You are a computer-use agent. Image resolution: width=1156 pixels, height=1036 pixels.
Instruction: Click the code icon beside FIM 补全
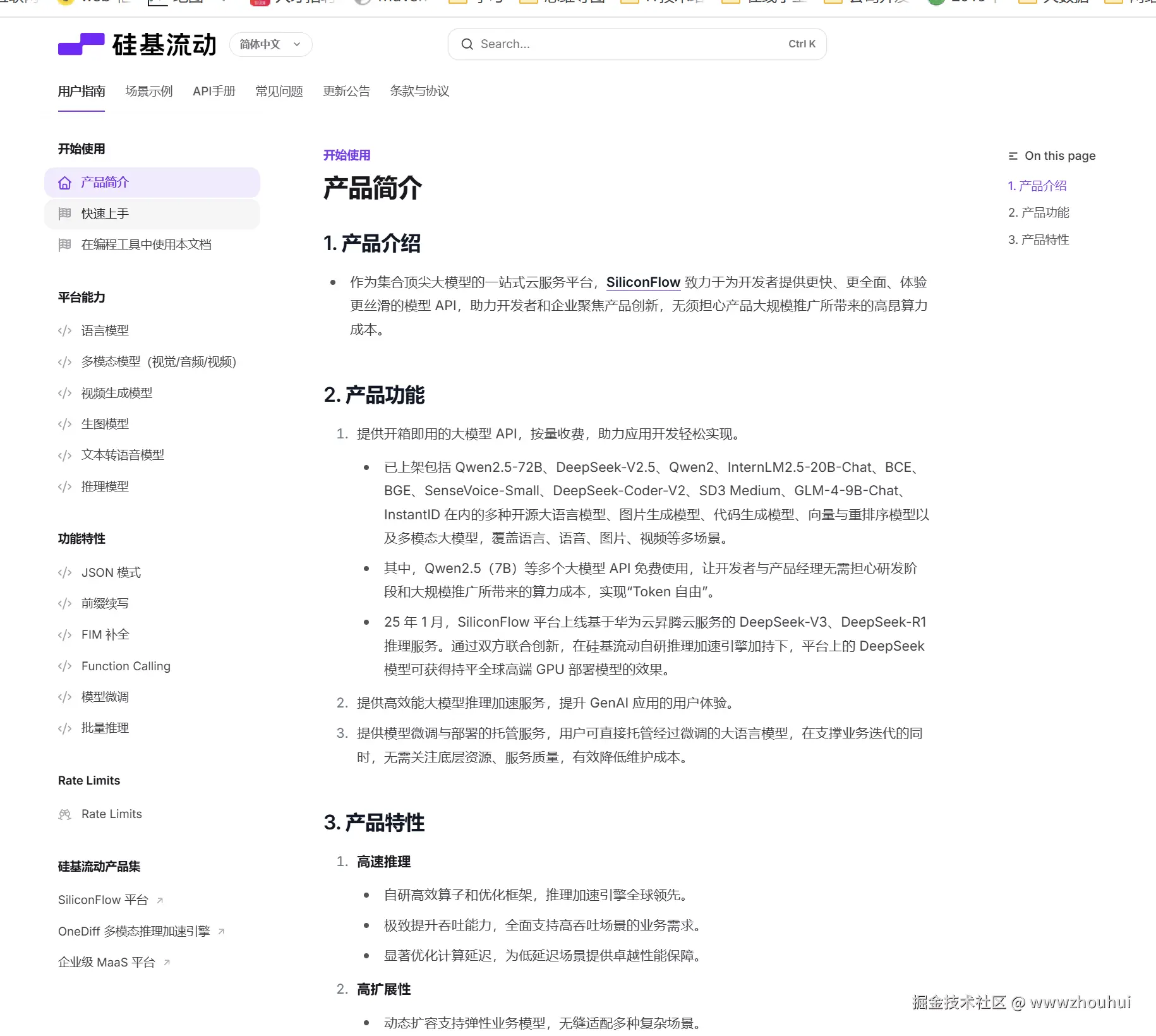[x=64, y=635]
